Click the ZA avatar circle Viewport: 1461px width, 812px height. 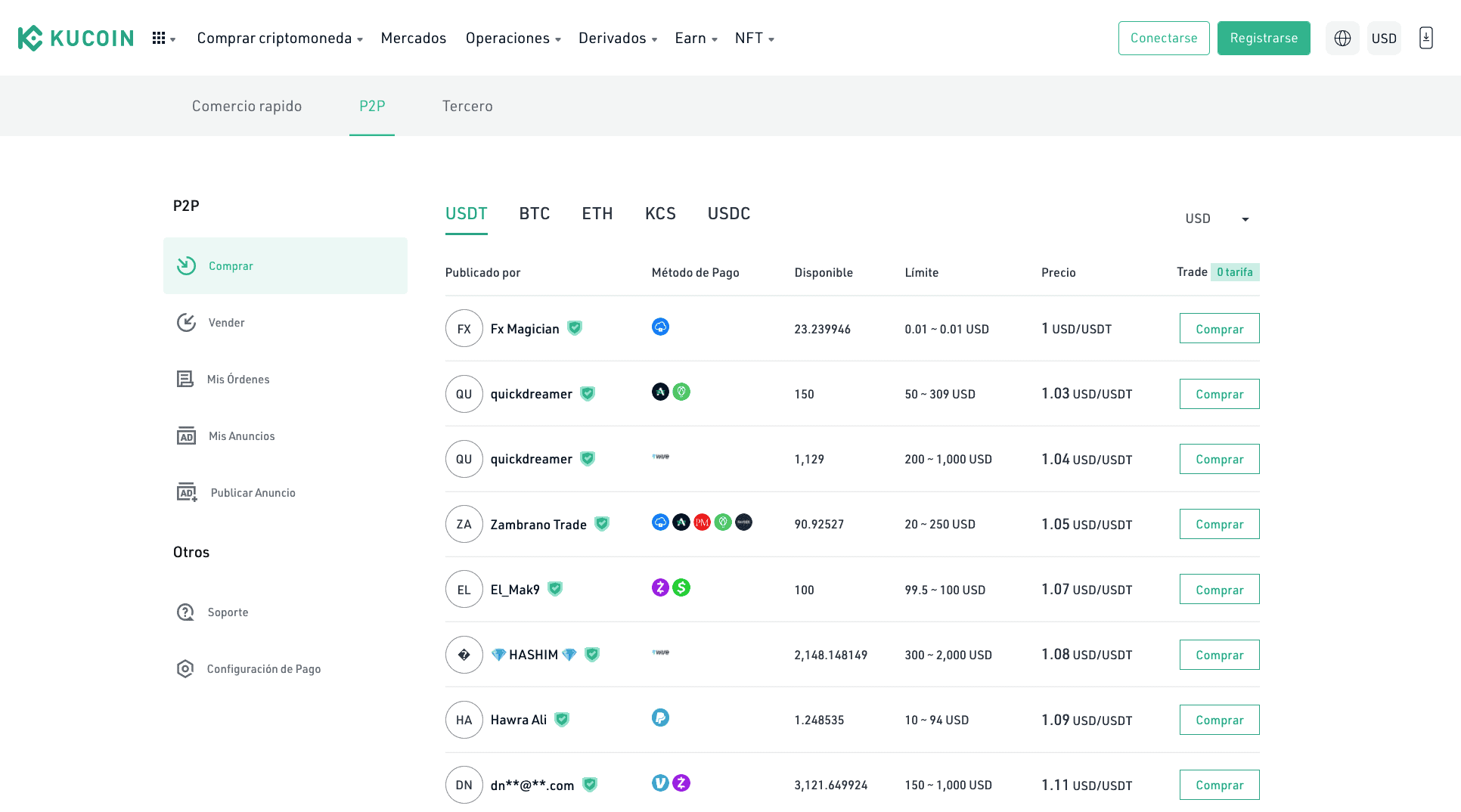pyautogui.click(x=464, y=524)
